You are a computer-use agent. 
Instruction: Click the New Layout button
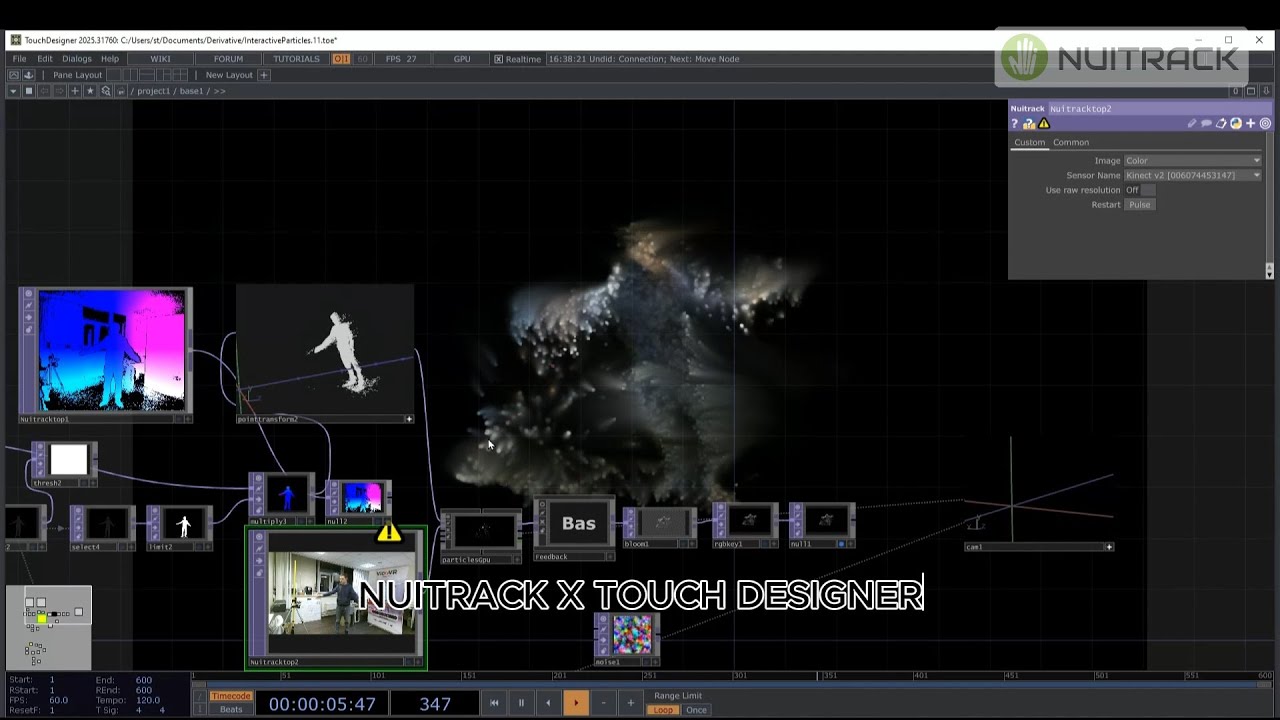229,75
